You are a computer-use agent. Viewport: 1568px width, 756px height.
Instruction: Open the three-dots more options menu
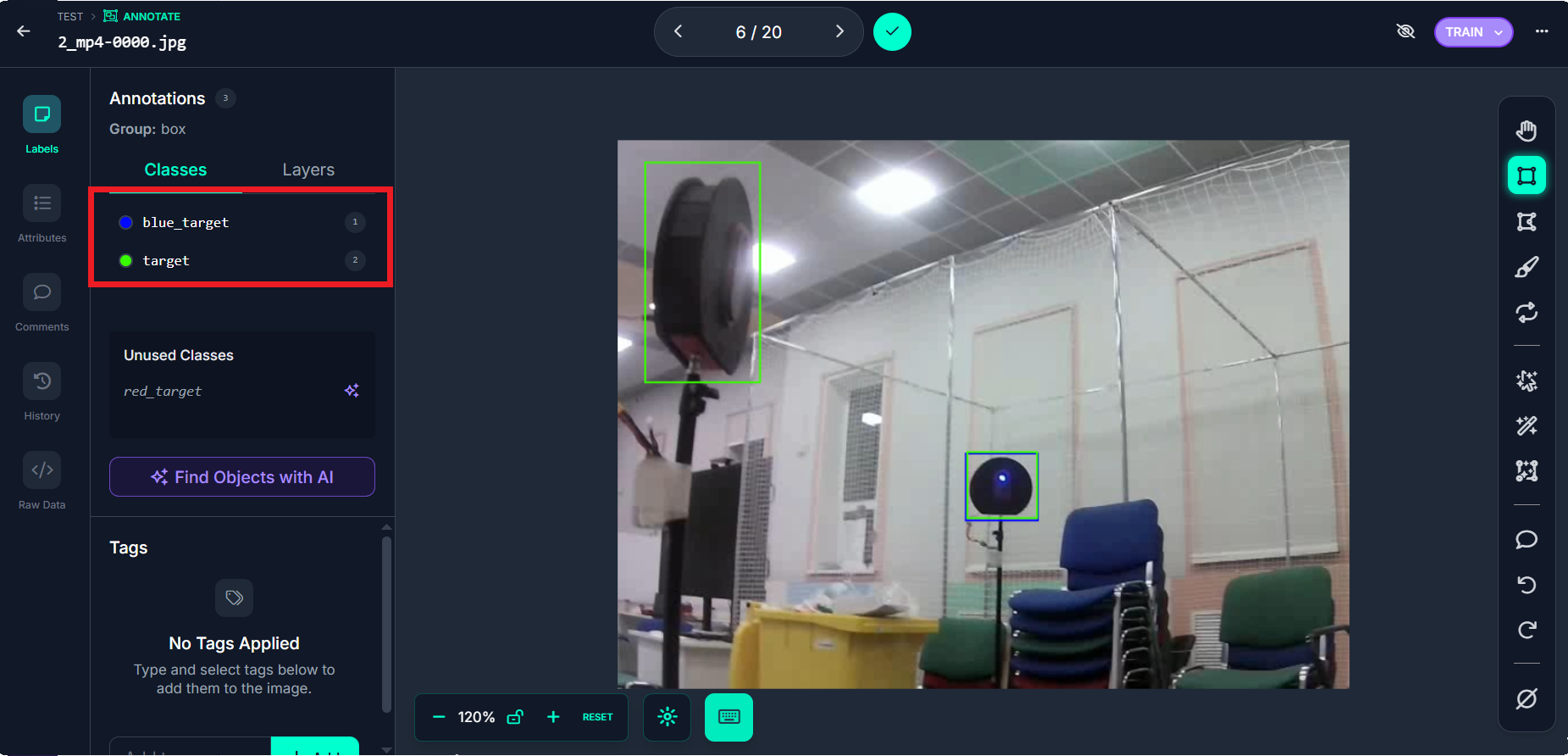1542,31
